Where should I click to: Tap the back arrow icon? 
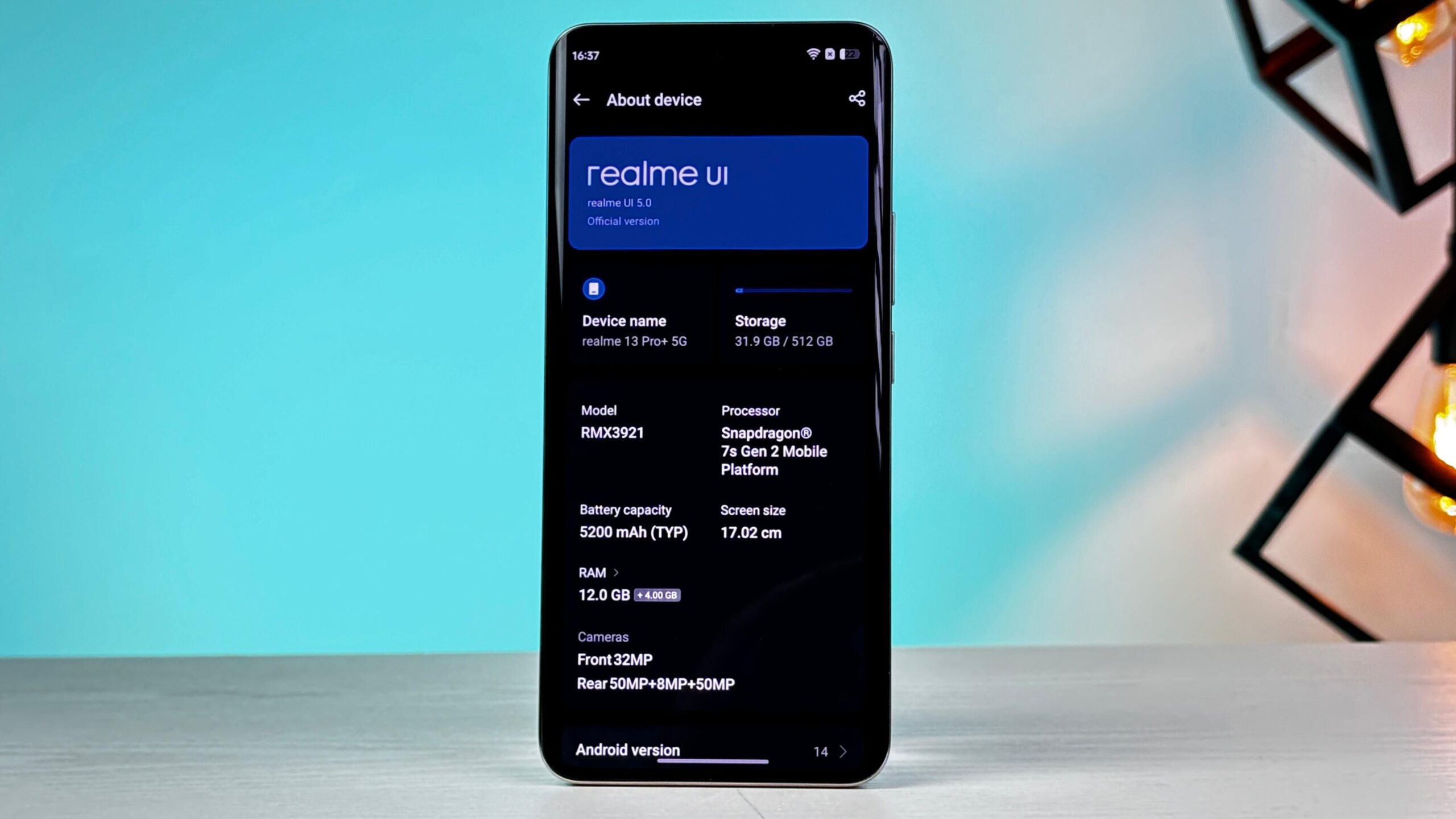(x=581, y=99)
